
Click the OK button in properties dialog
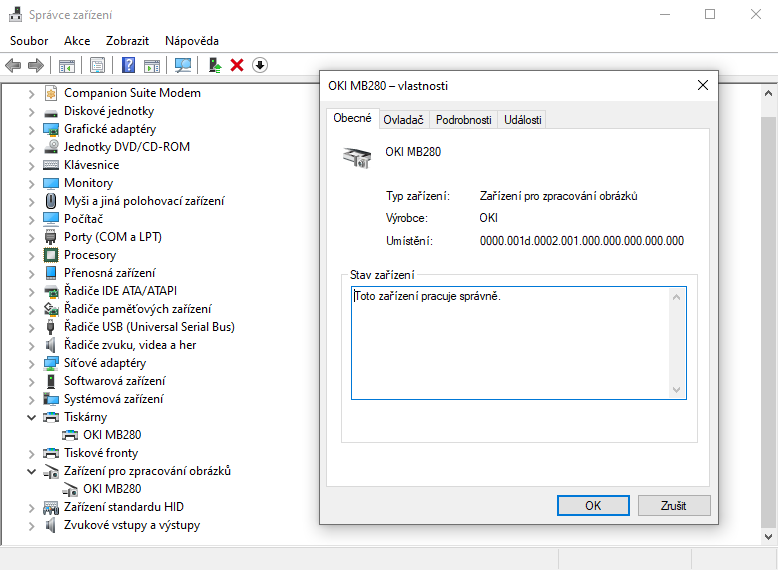click(x=593, y=505)
